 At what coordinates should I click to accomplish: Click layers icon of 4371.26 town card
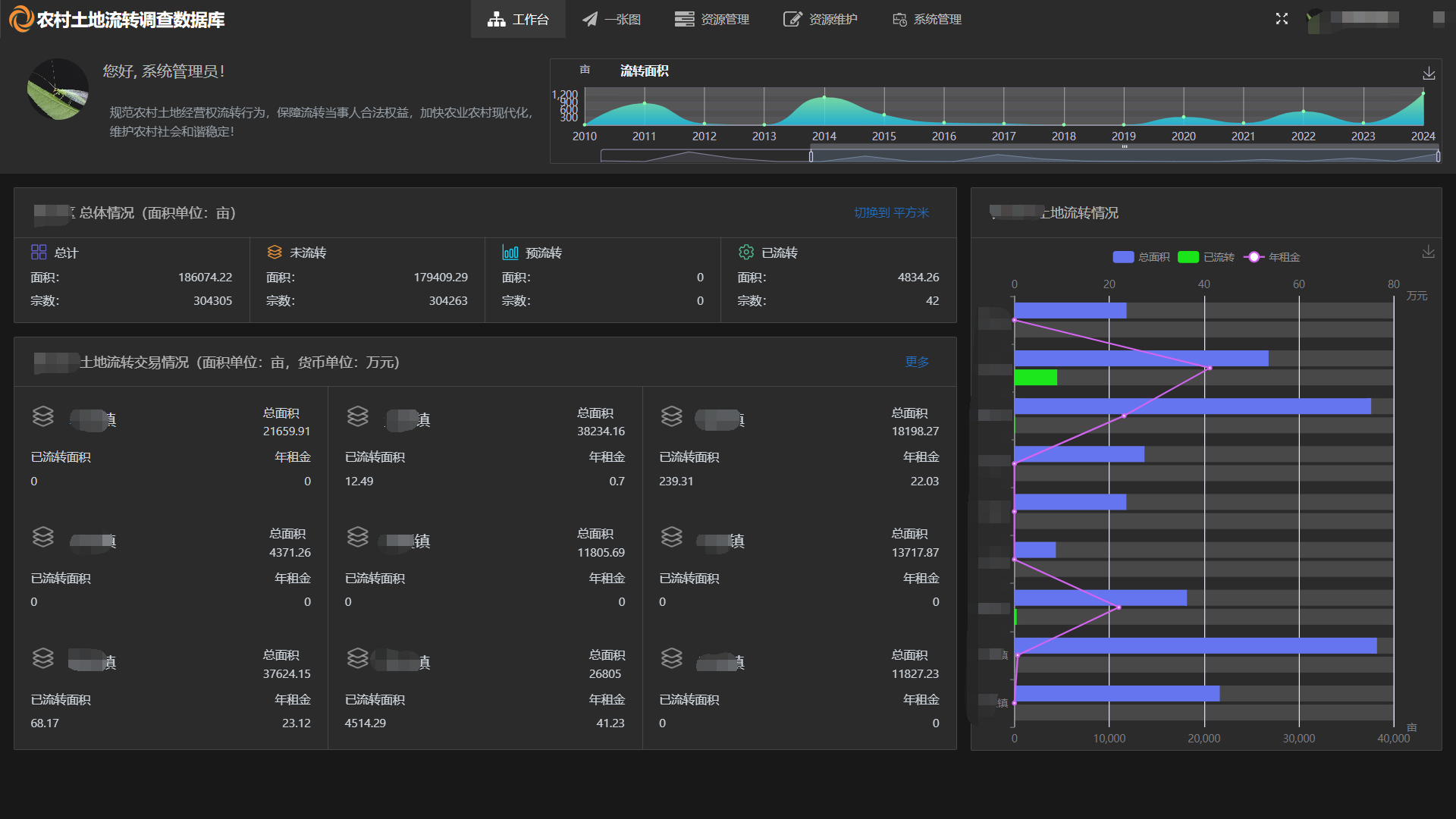(x=43, y=537)
